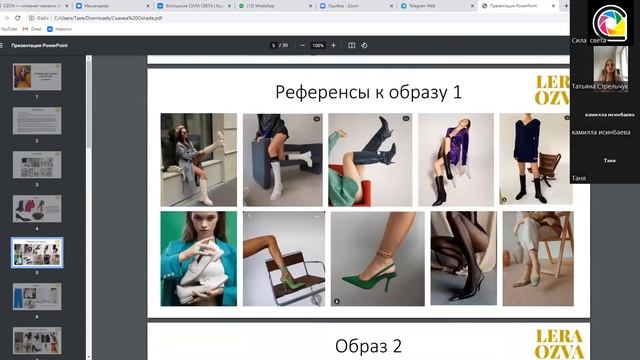Open the YouTube bookmark

[9, 29]
